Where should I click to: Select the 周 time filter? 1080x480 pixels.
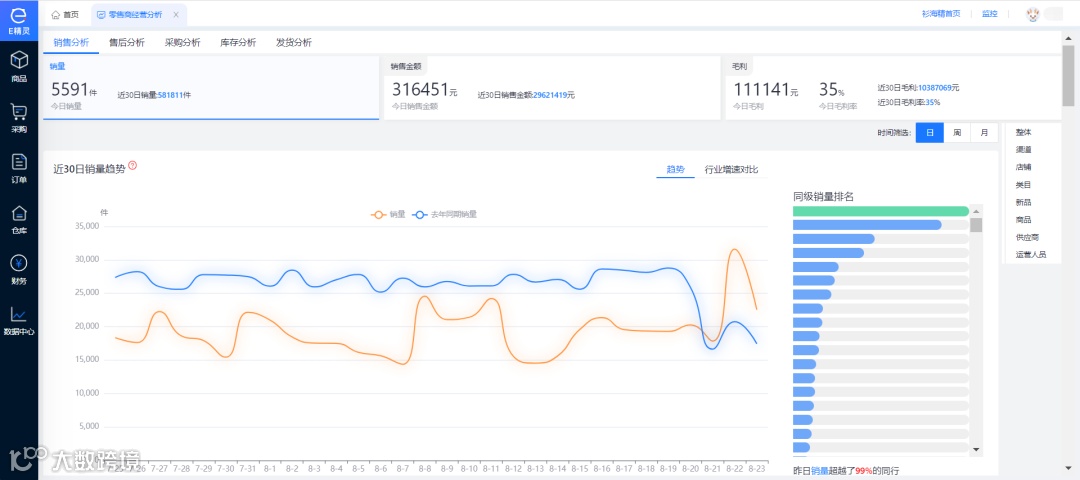coord(957,133)
